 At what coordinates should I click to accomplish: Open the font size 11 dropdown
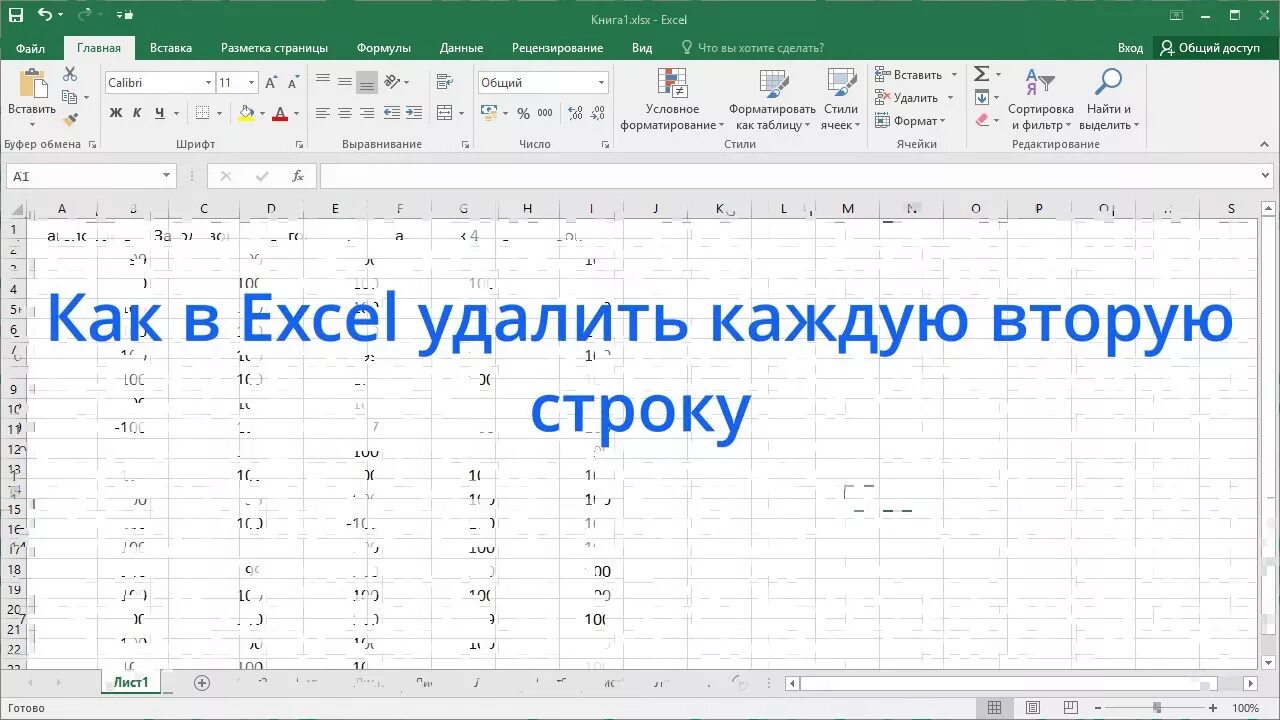tap(251, 83)
